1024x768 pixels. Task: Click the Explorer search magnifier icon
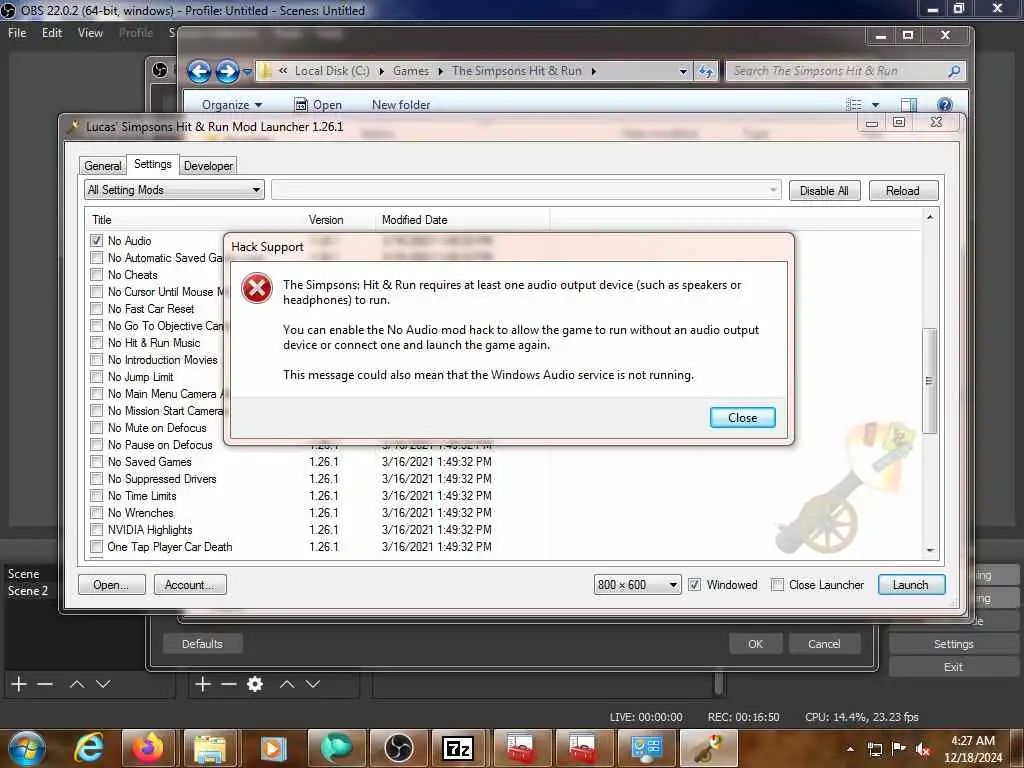pyautogui.click(x=954, y=71)
